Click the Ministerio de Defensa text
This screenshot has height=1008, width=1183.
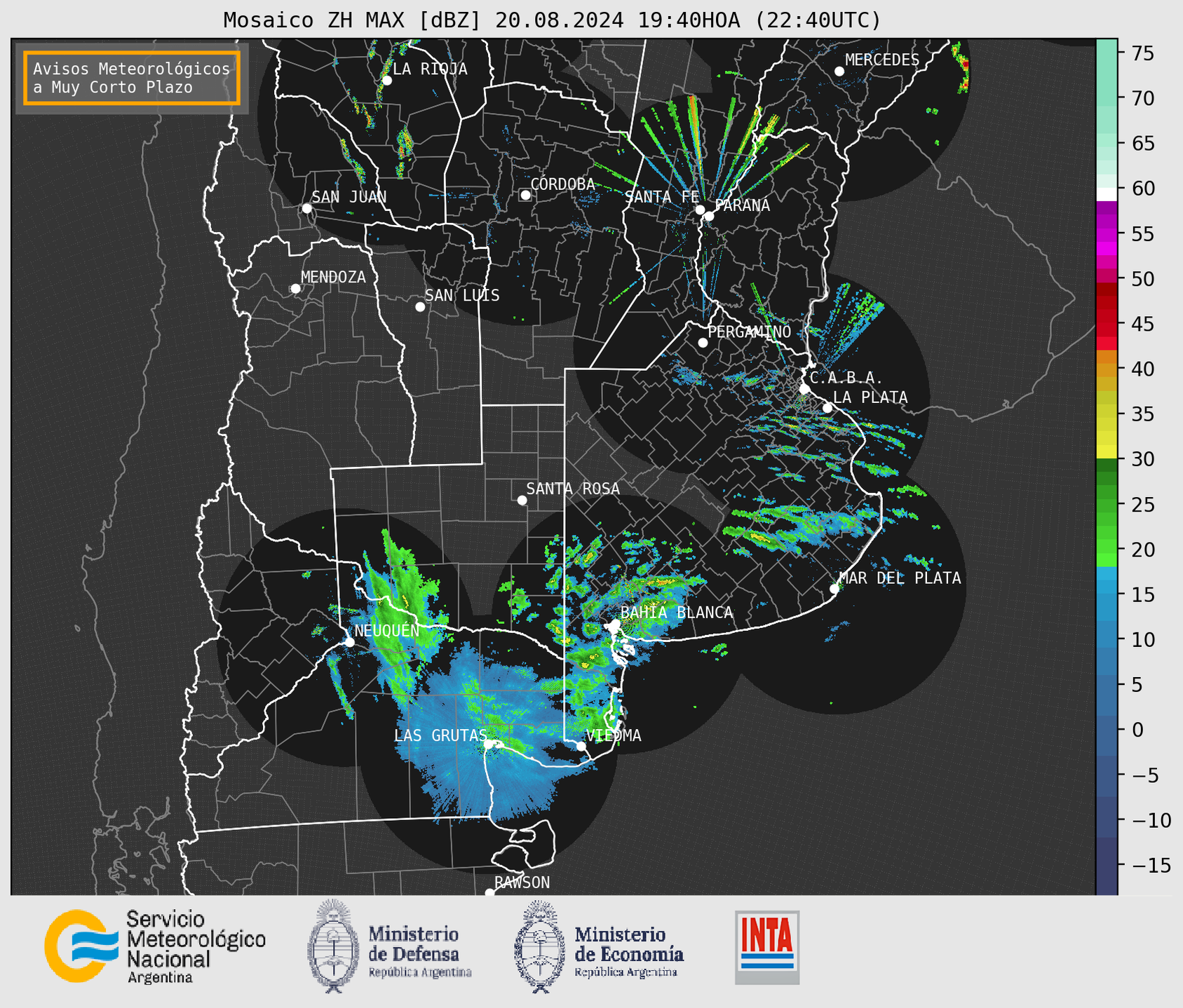coord(414,944)
